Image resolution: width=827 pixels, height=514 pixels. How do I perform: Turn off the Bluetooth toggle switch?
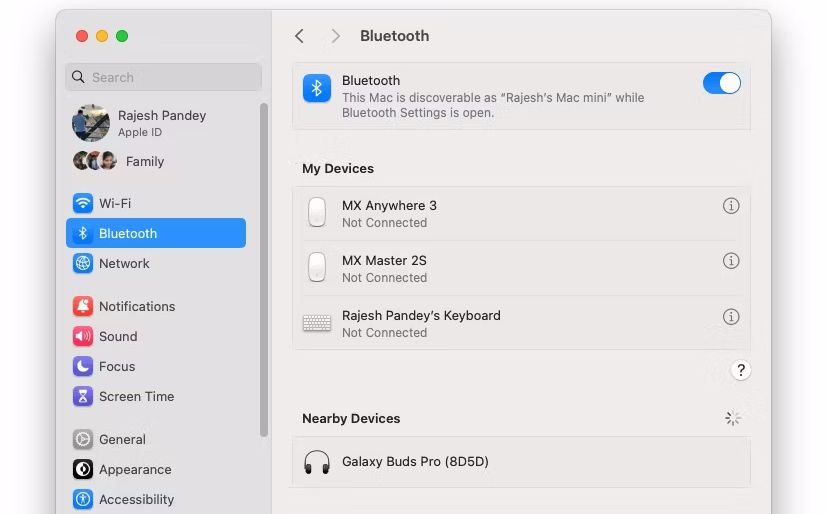pyautogui.click(x=722, y=83)
